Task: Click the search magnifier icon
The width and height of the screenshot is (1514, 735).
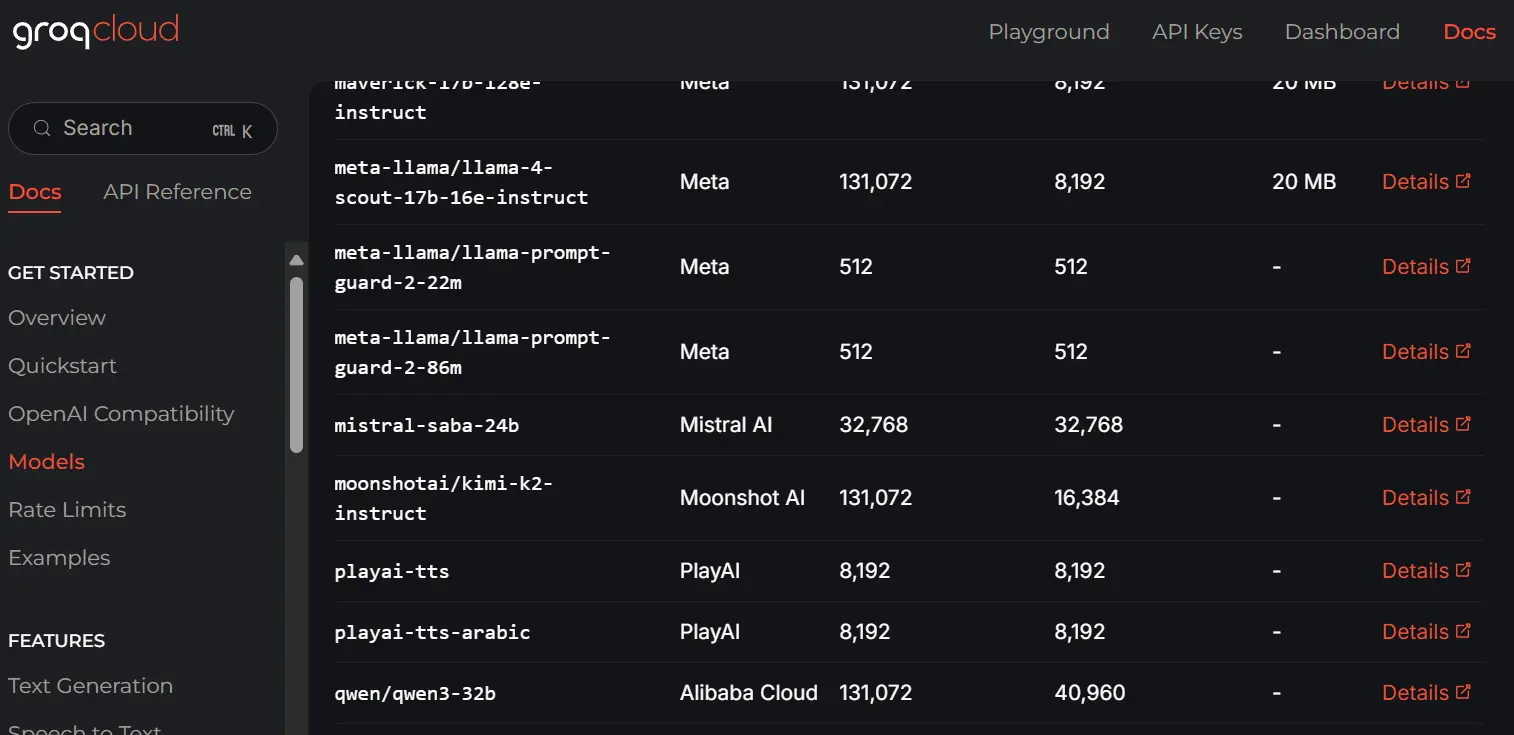Action: pyautogui.click(x=41, y=128)
